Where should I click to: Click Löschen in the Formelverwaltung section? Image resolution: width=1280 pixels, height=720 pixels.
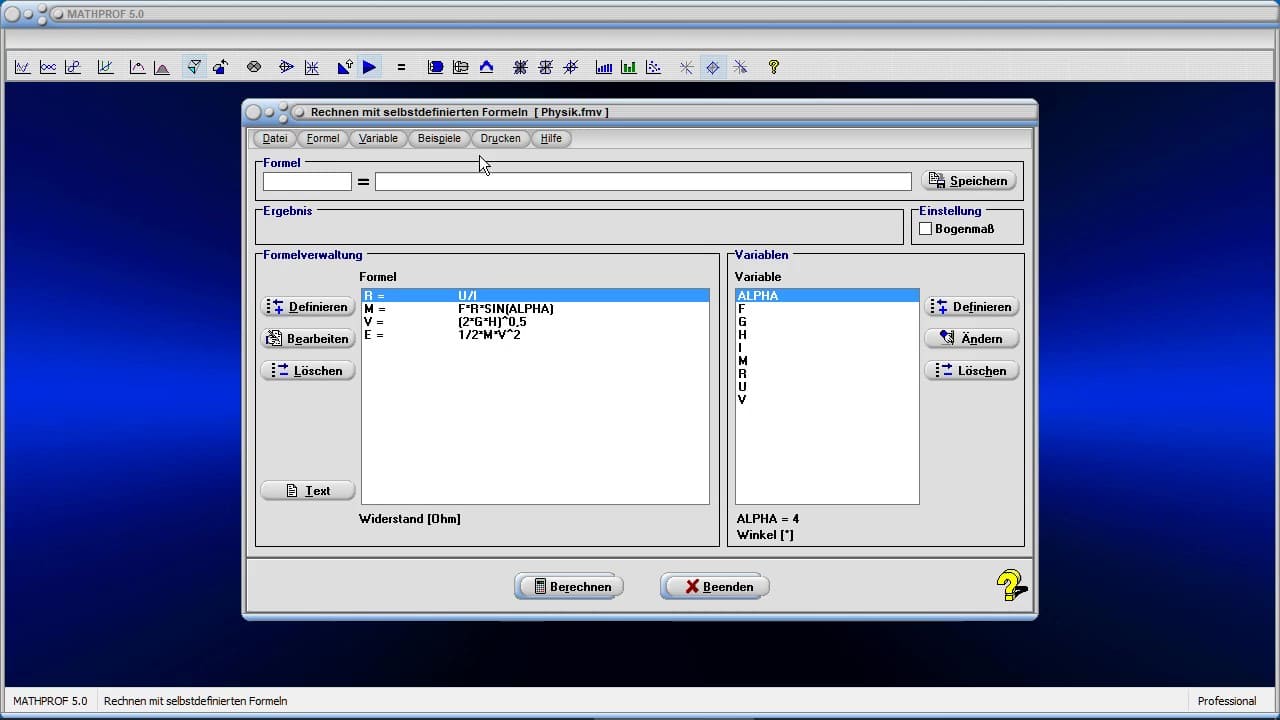(308, 371)
